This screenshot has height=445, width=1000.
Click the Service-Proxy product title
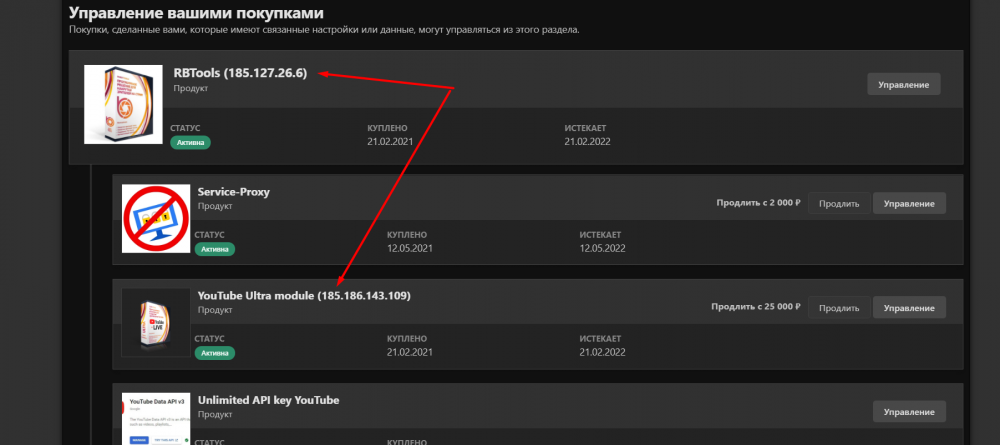pyautogui.click(x=233, y=191)
